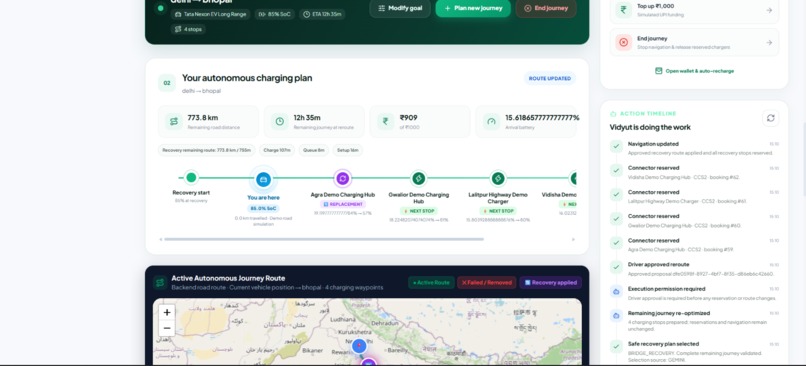Screen dimensions: 806x366
Task: Select the Gwalior Demo Charging Hub node
Action: tap(418, 178)
